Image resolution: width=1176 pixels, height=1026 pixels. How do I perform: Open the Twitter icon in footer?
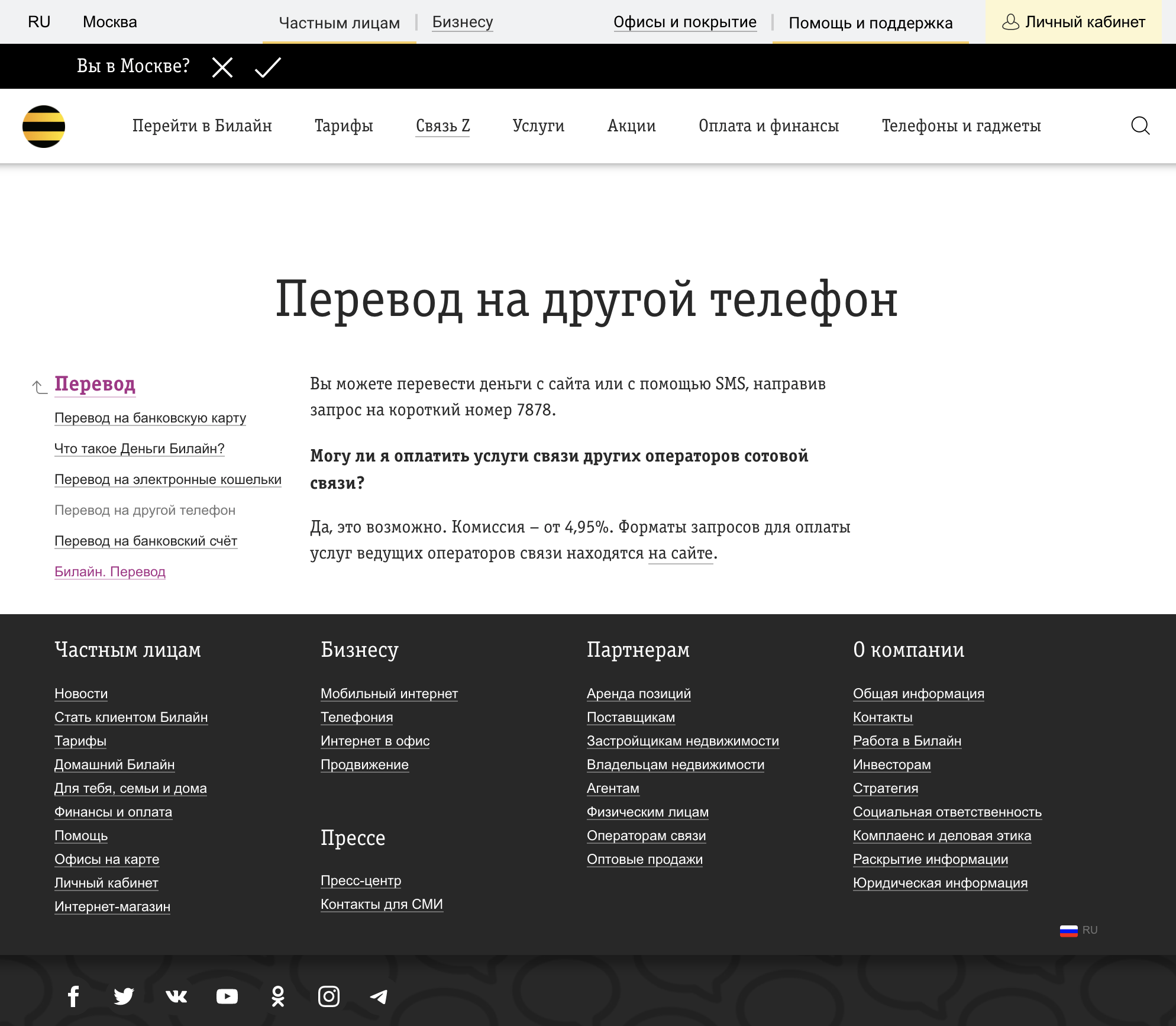click(123, 996)
